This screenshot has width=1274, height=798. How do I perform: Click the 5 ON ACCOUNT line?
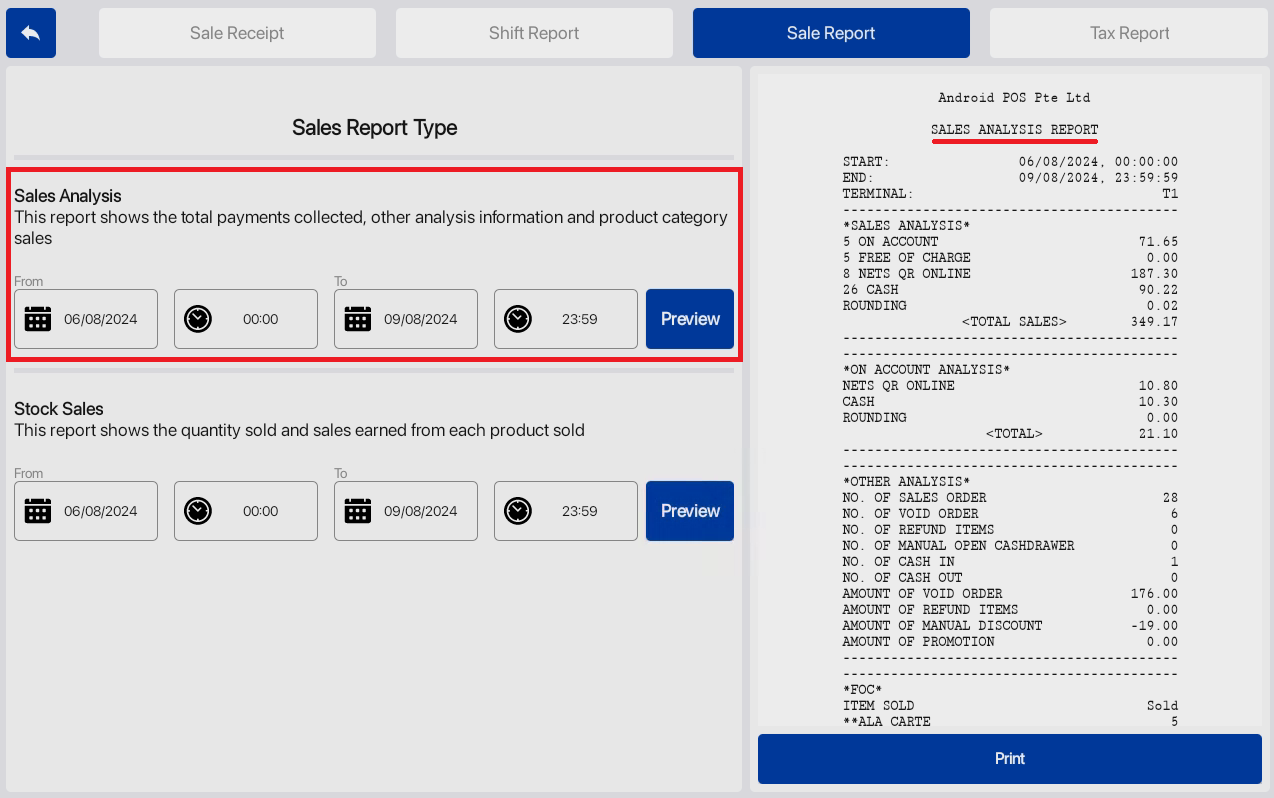coord(1010,242)
